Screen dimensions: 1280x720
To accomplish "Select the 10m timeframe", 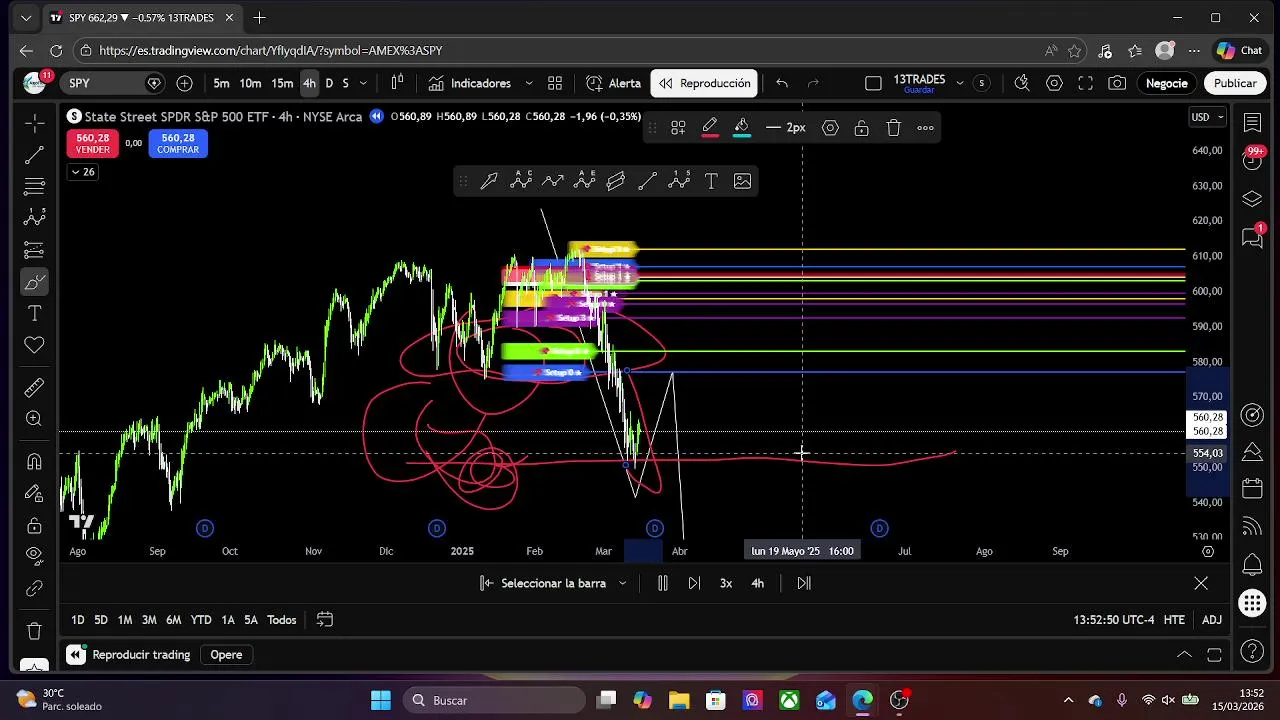I will (250, 83).
